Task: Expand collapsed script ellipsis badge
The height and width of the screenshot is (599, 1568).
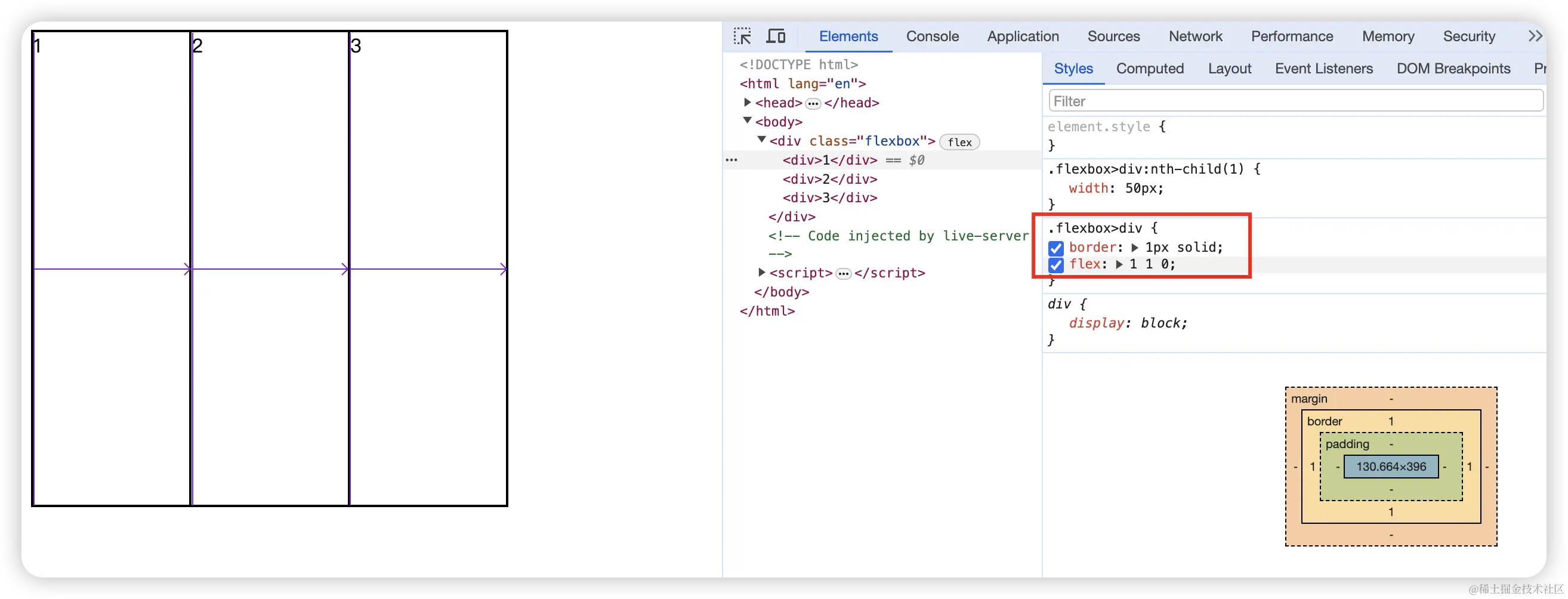Action: point(843,274)
